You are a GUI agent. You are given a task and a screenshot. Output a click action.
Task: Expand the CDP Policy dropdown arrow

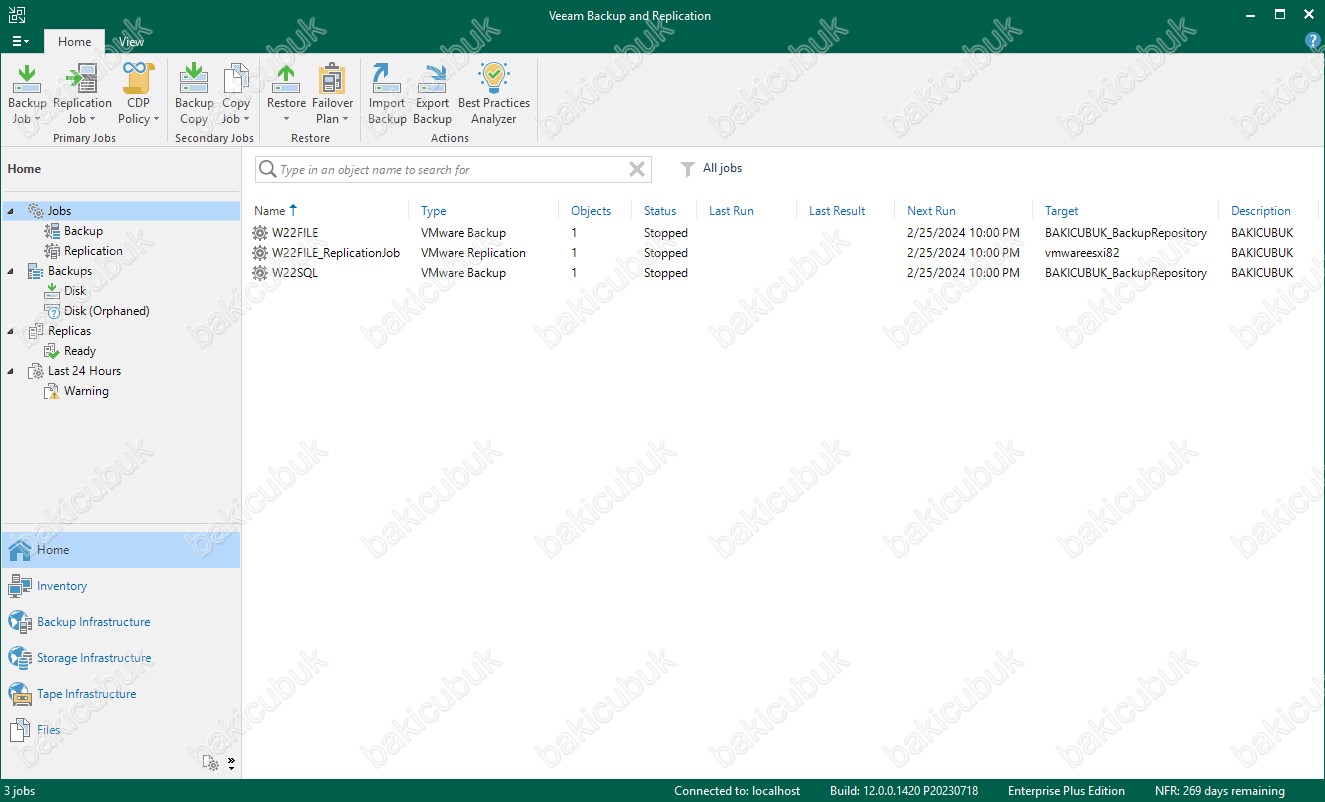pos(157,119)
